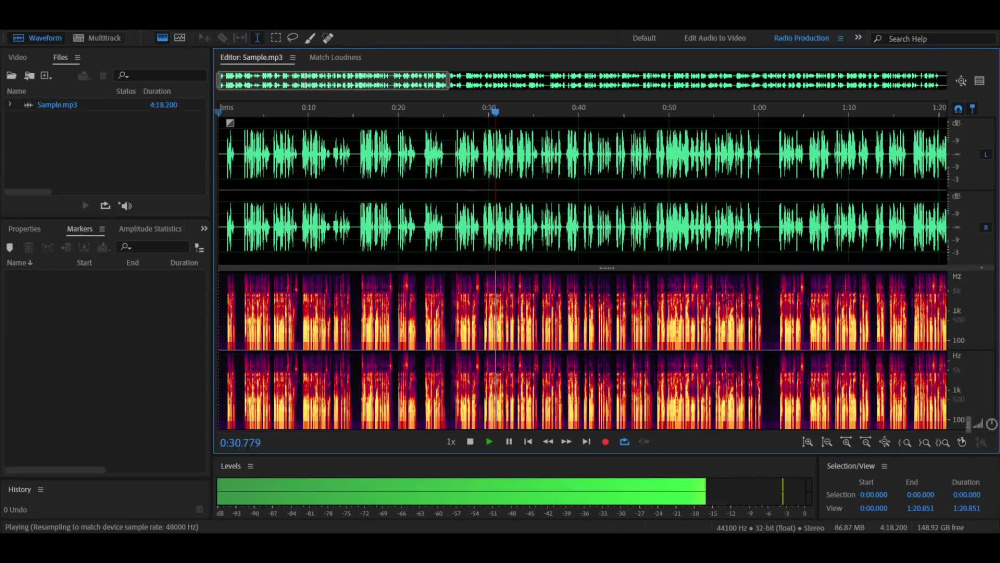The image size is (1000, 563).
Task: Switch to the Match Loudness tab
Action: [335, 57]
